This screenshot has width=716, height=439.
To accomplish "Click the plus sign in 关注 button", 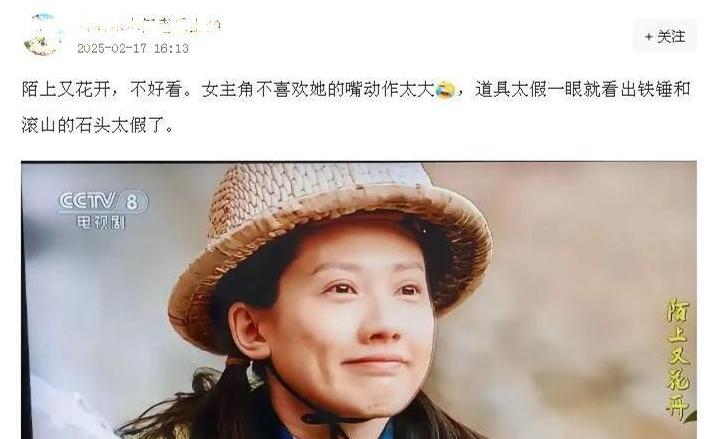I will tap(648, 37).
